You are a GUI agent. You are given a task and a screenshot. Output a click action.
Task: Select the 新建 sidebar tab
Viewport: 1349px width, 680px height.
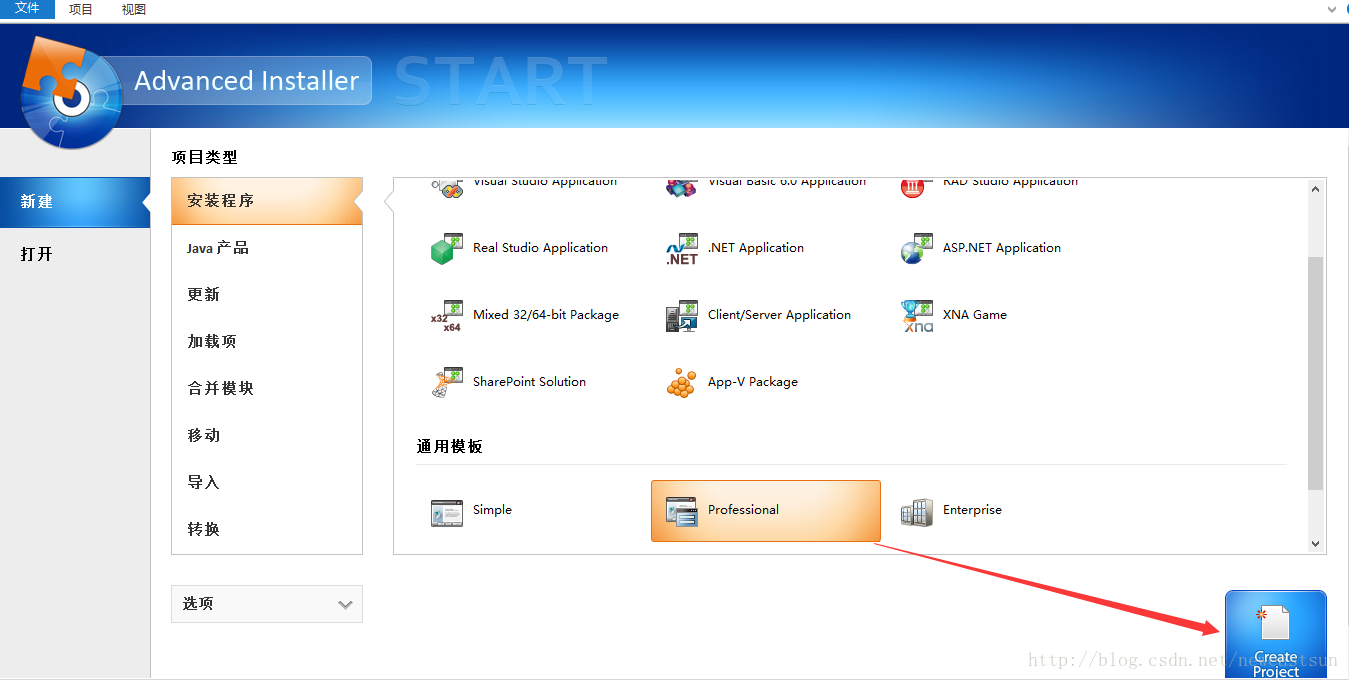click(75, 202)
